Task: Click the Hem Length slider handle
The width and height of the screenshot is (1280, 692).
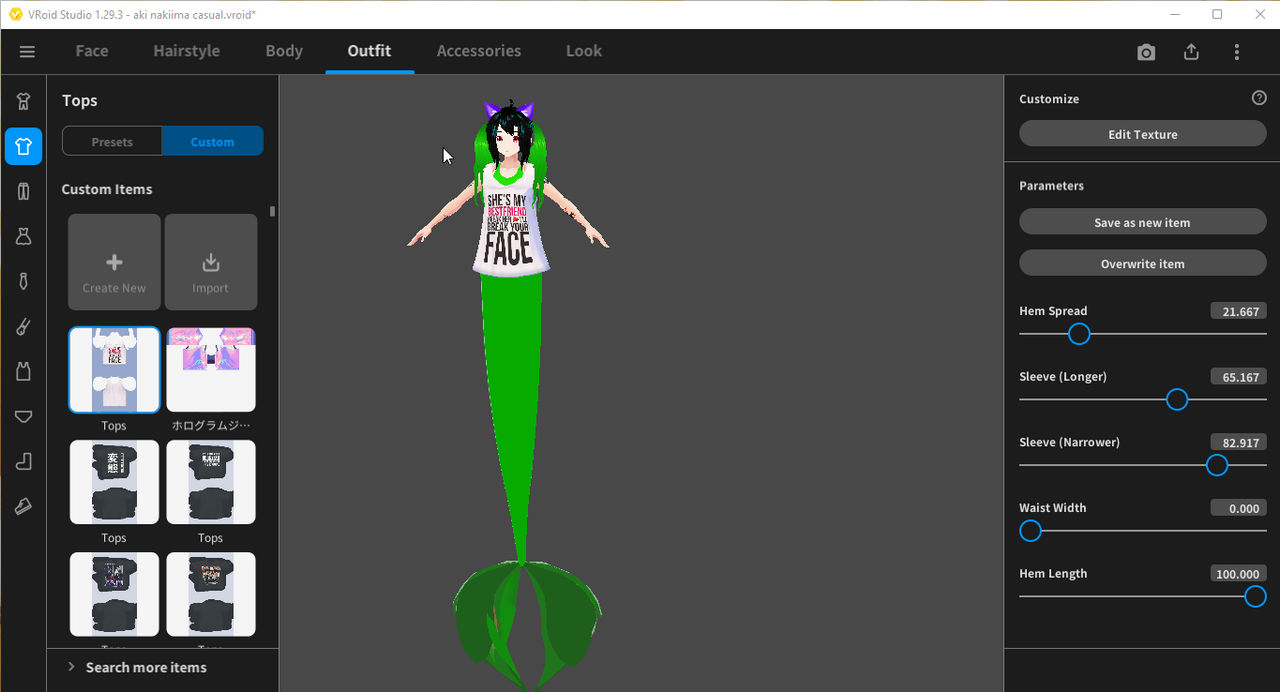Action: [1256, 597]
